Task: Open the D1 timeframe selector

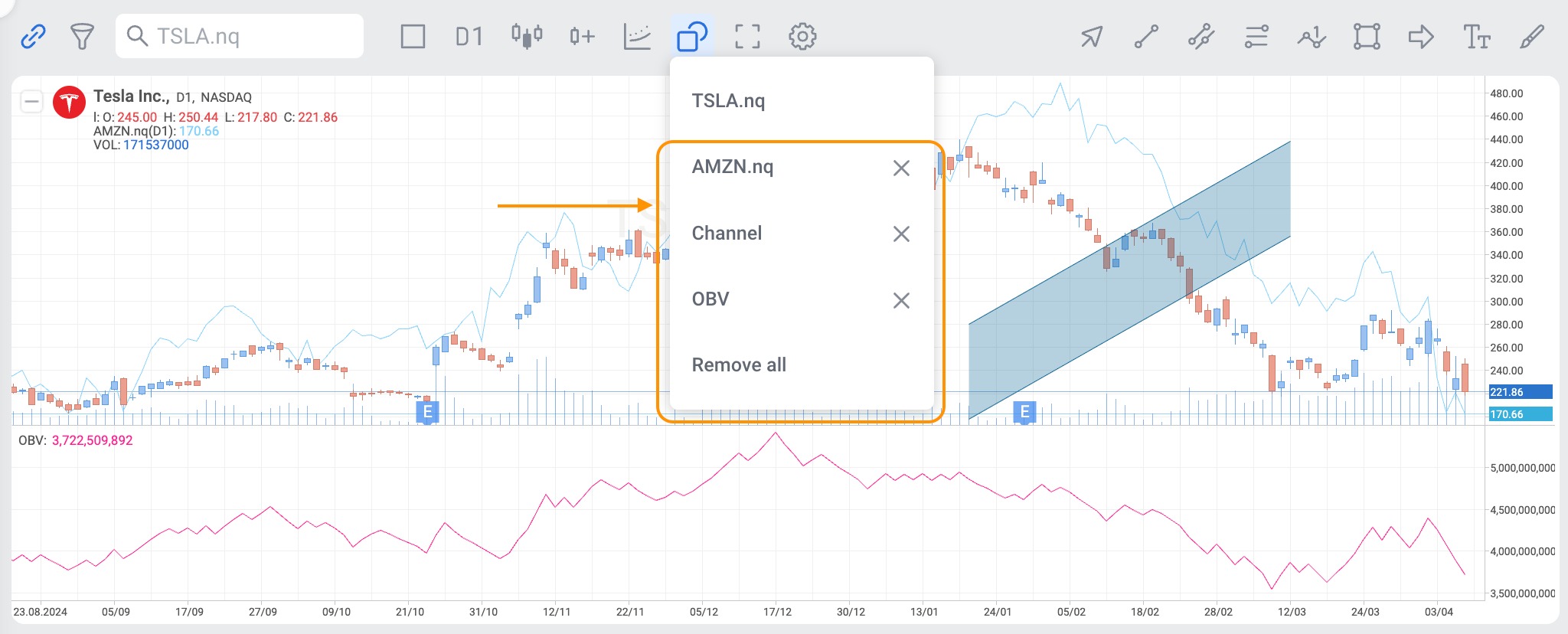Action: 469,36
